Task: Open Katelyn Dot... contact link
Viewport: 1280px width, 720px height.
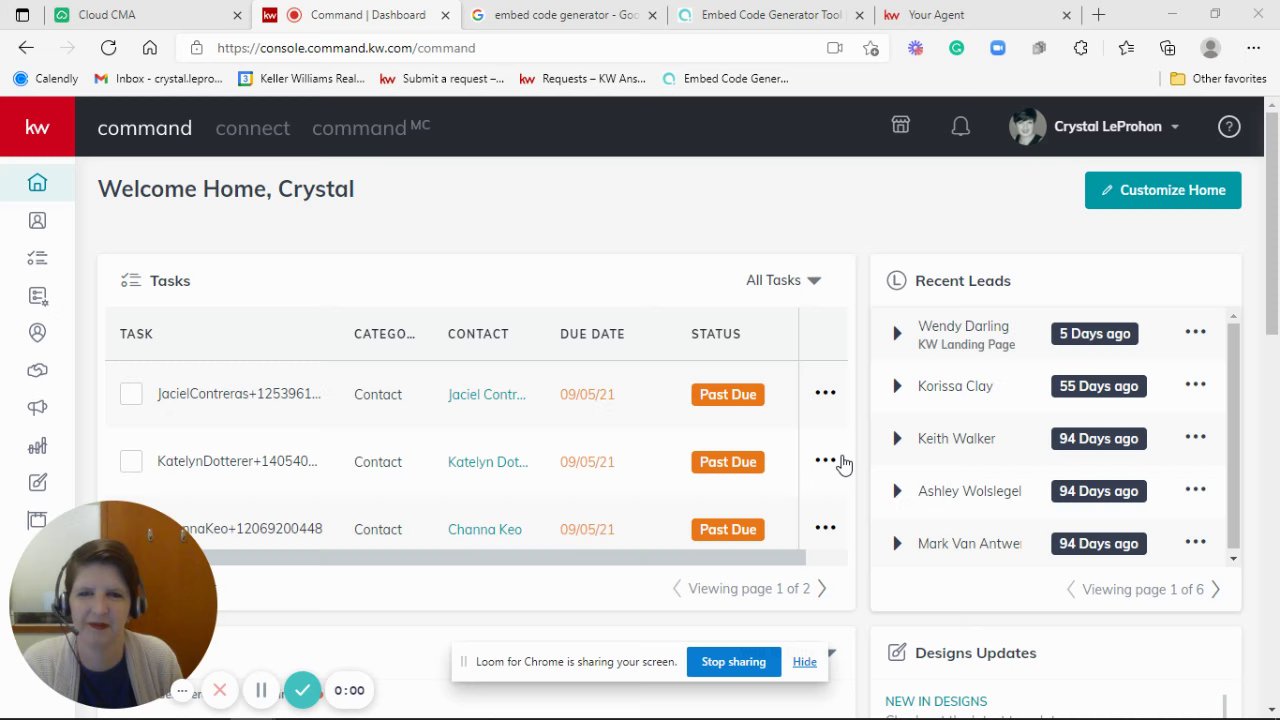Action: click(488, 461)
